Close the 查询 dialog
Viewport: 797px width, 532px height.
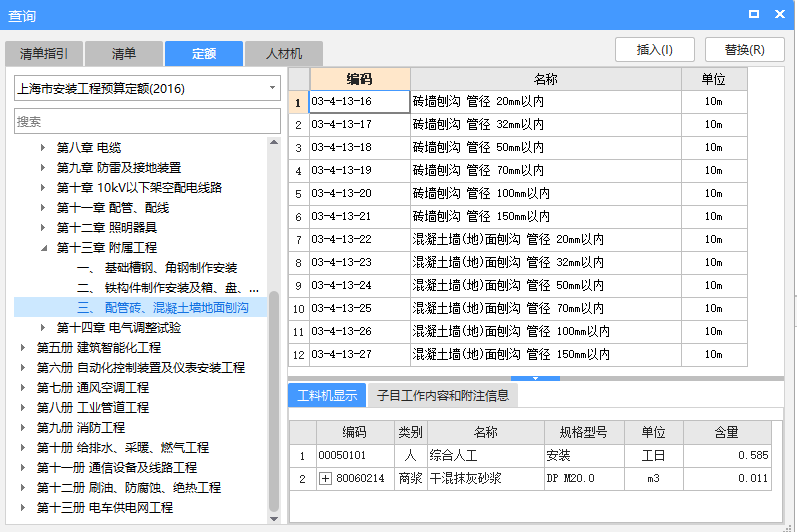[x=780, y=14]
